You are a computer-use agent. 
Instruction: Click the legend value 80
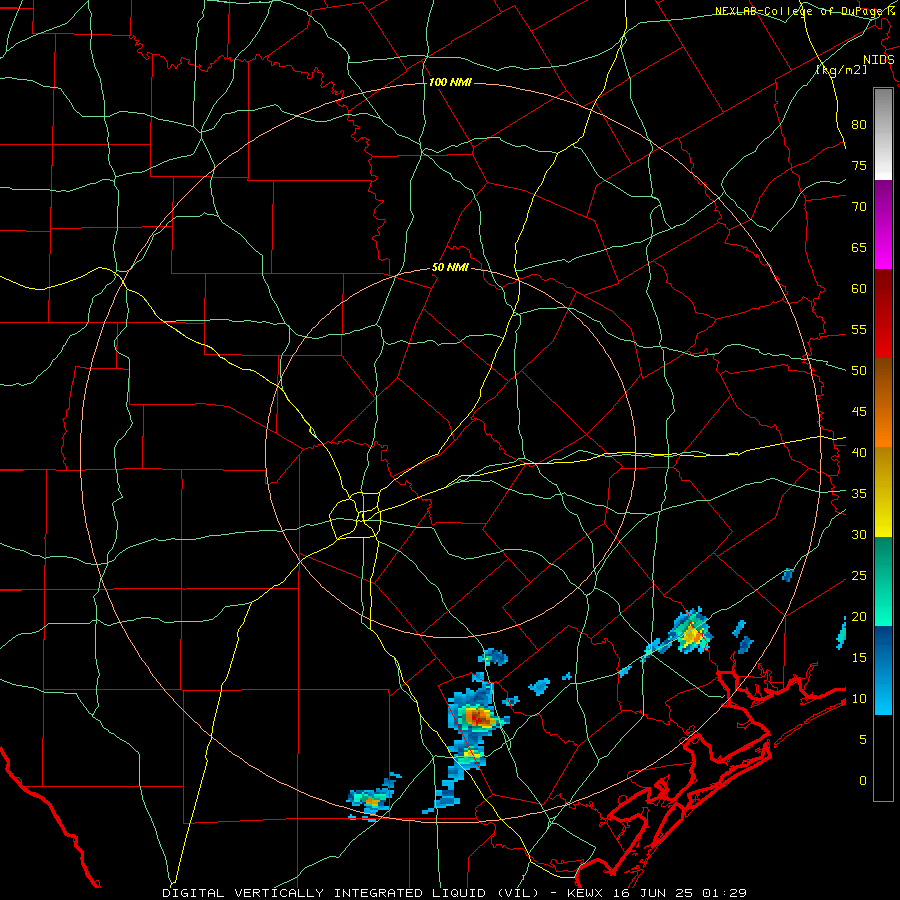pos(859,125)
